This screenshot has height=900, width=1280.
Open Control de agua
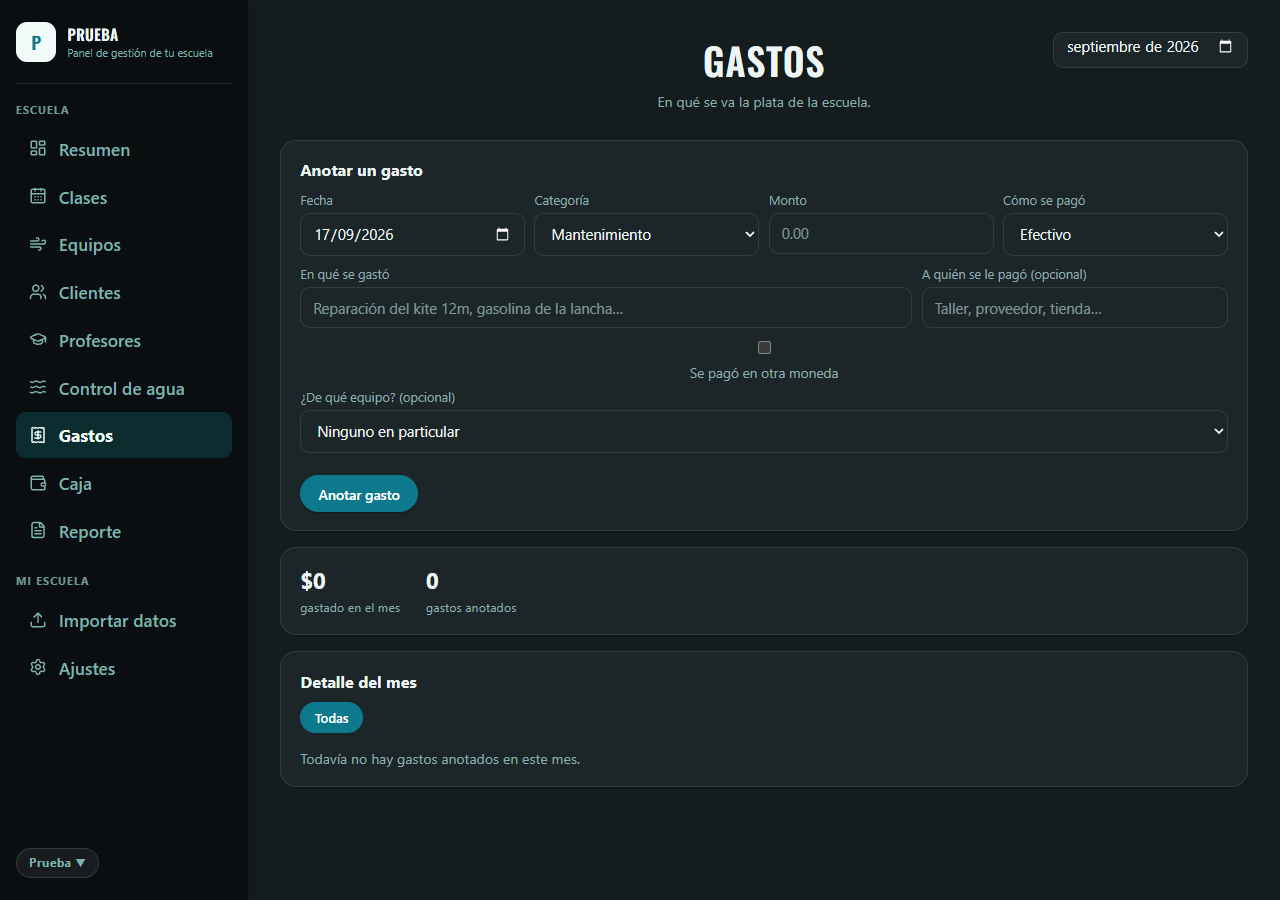click(x=124, y=389)
